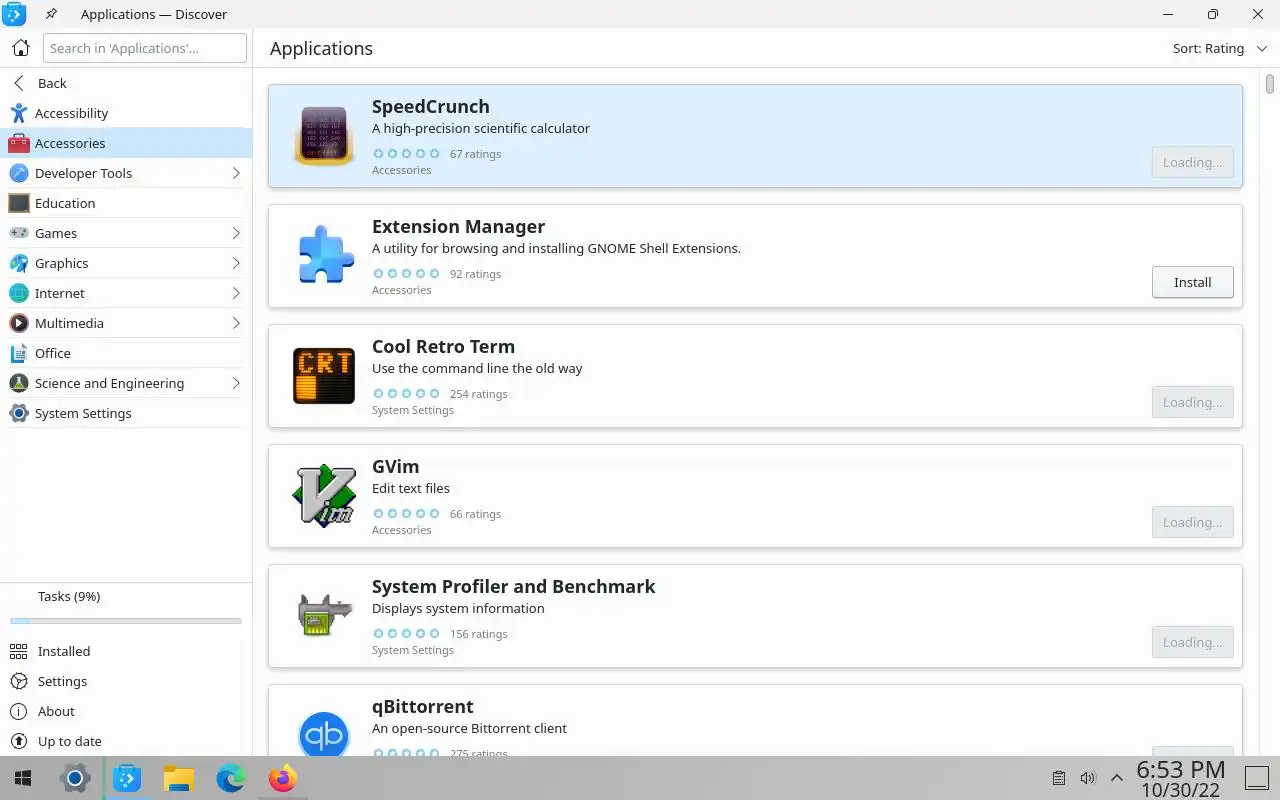
Task: Expand the Games submenu arrow
Action: [236, 233]
